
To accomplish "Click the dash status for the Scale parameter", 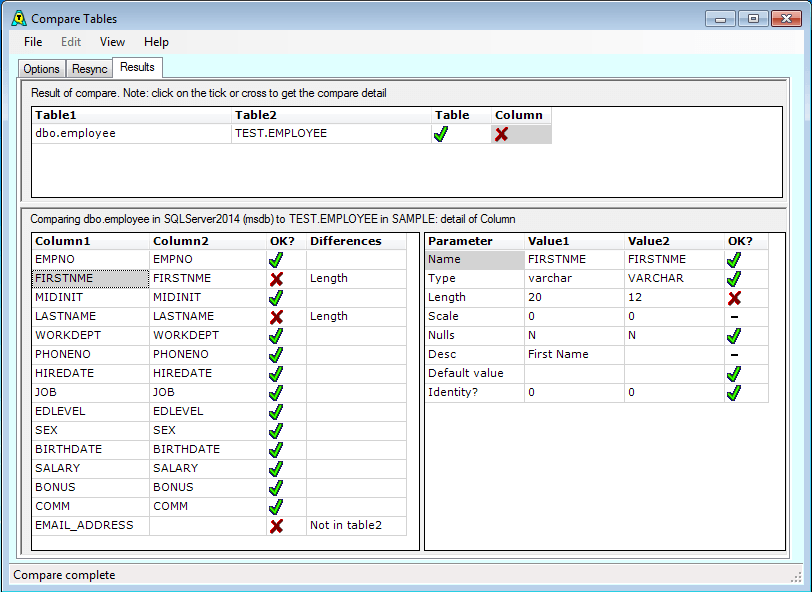I will 734,317.
